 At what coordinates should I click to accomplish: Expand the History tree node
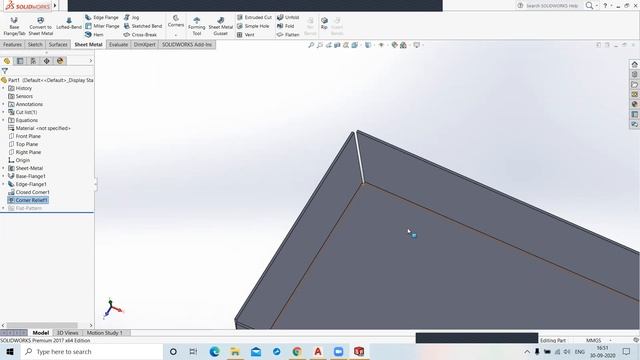click(x=3, y=88)
